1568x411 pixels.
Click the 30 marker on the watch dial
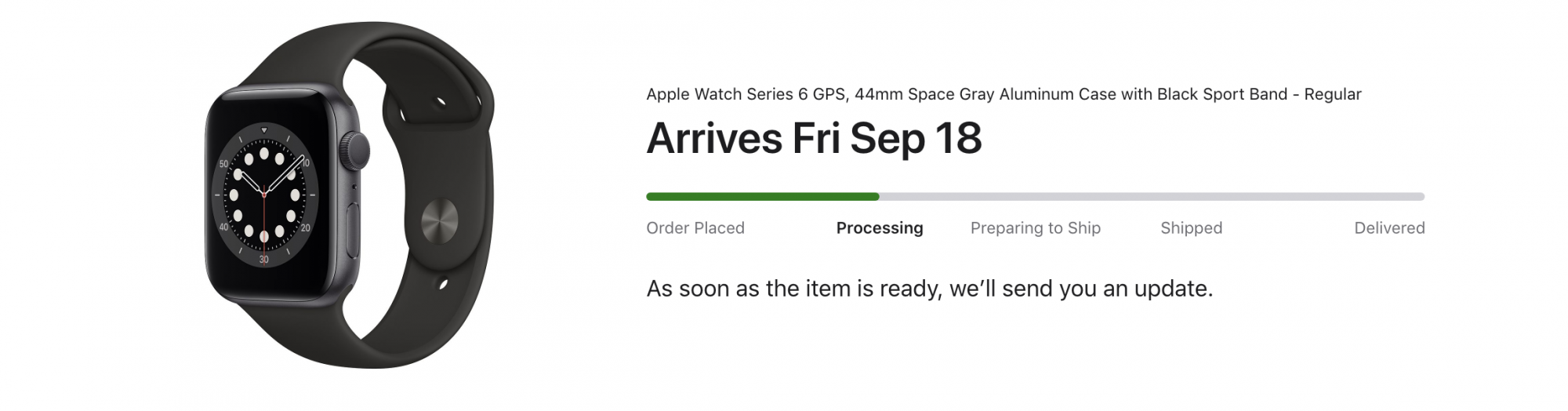click(x=263, y=259)
